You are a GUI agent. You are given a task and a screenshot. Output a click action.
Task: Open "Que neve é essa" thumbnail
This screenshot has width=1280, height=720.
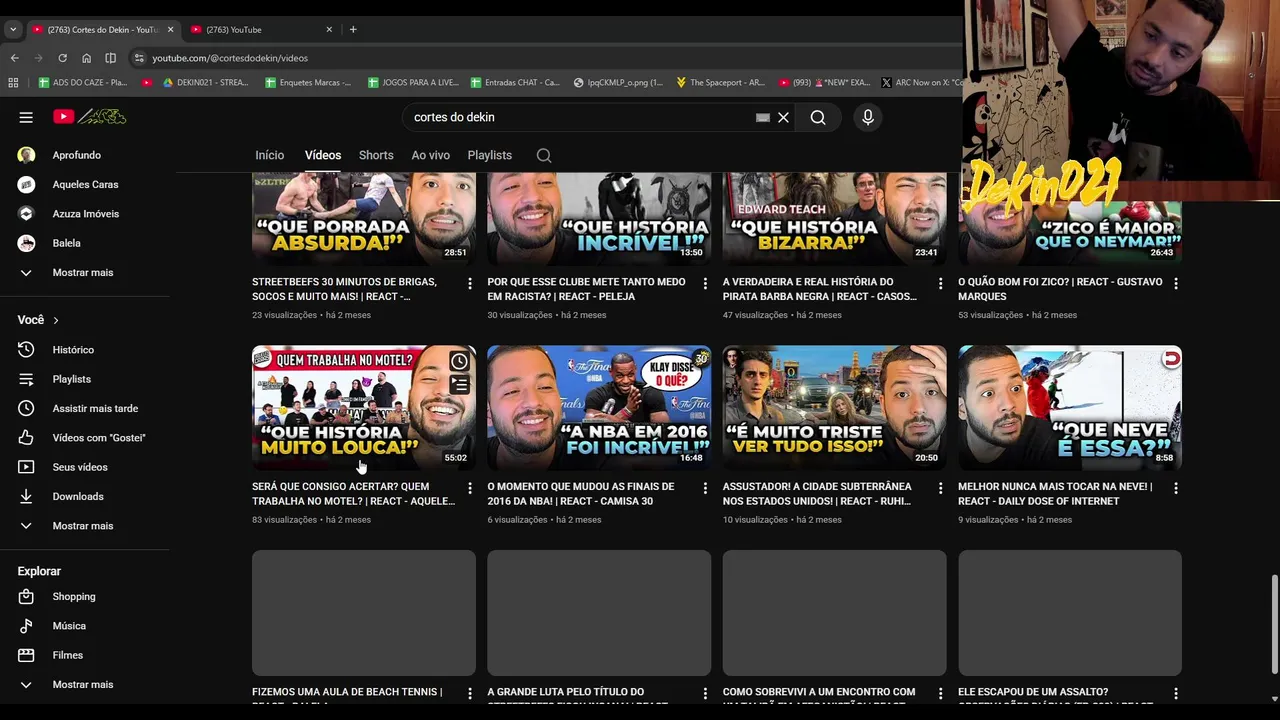(x=1070, y=408)
